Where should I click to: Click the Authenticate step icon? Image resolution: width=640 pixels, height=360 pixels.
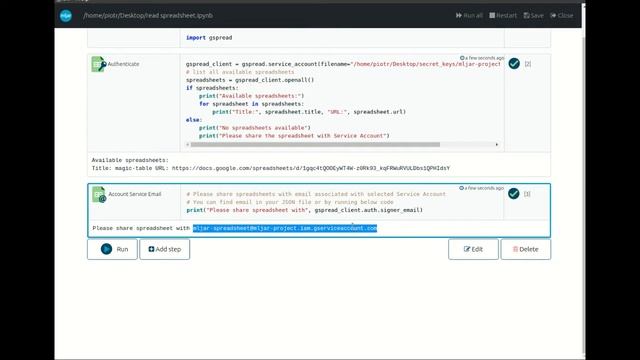(x=98, y=64)
